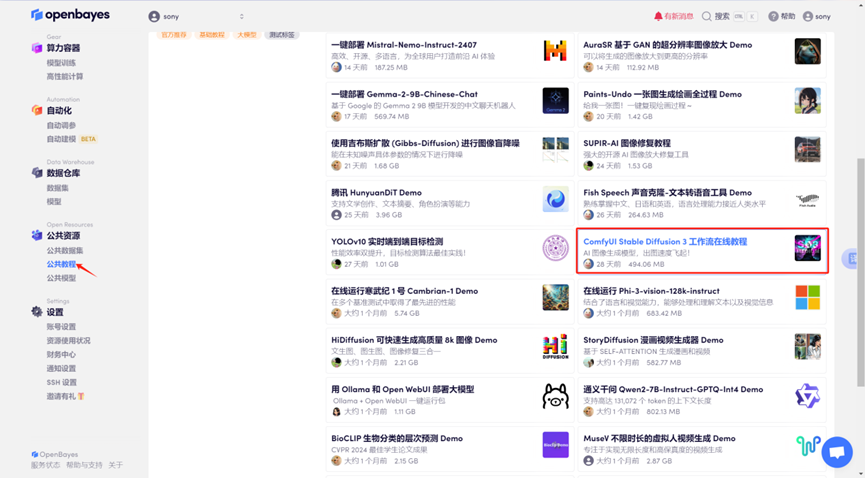Select the 大模型 tag filter
The image size is (865, 478).
click(x=247, y=35)
